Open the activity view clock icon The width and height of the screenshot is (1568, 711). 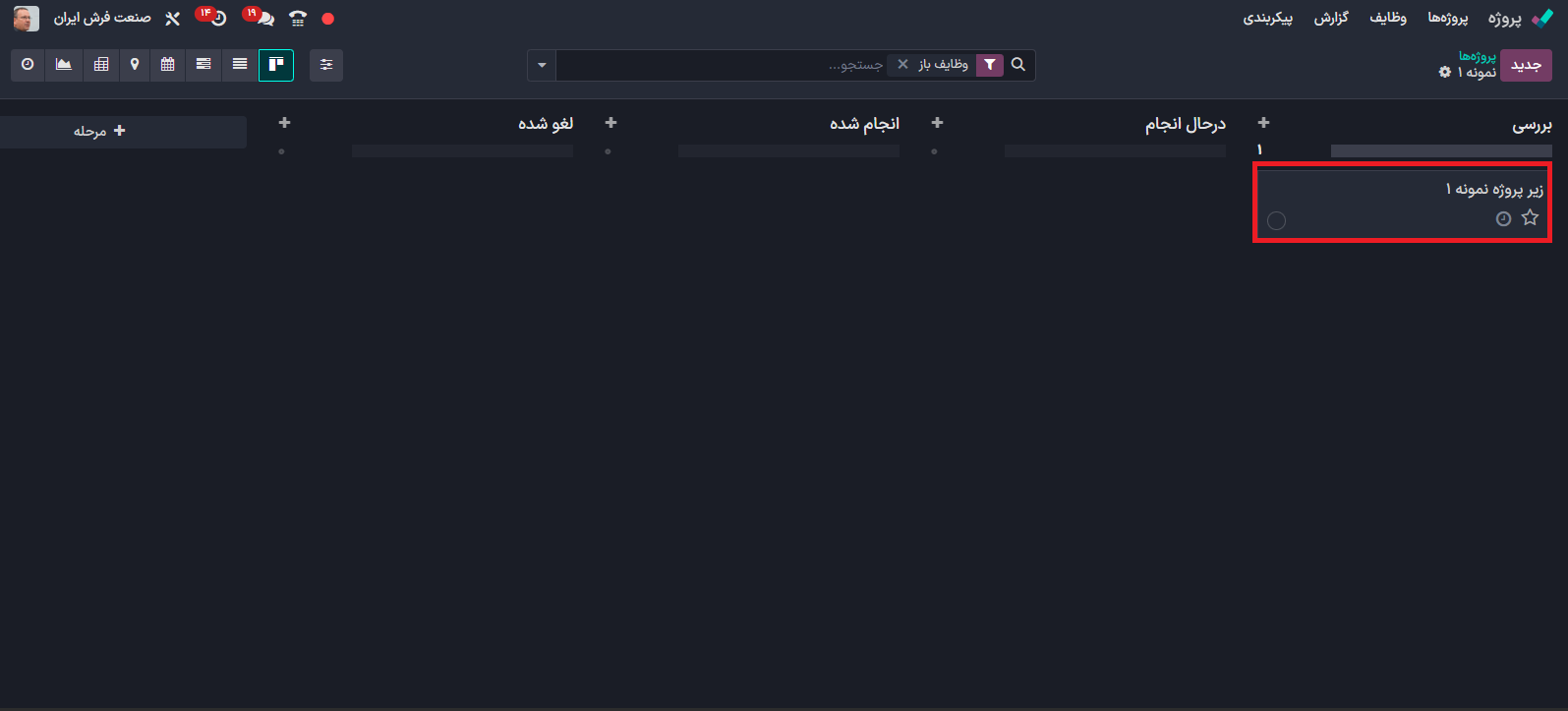pos(28,65)
